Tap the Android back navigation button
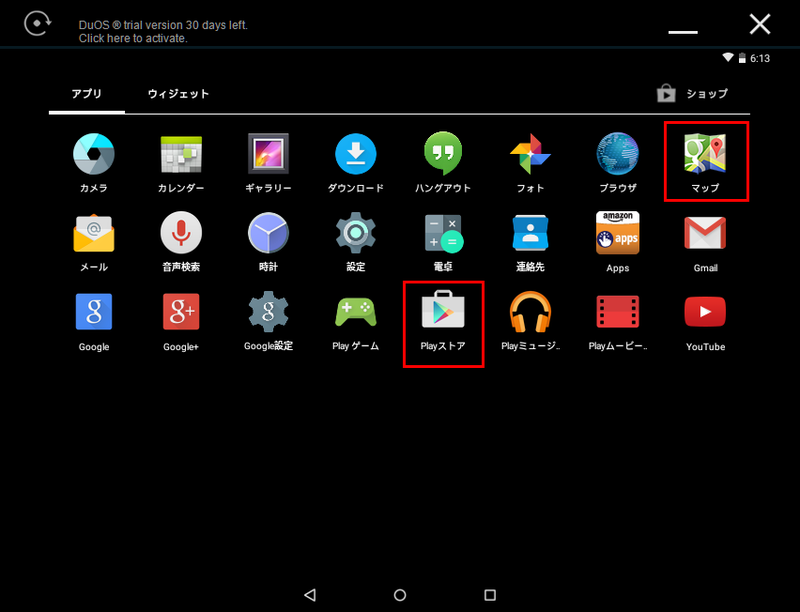The image size is (800, 612). pos(310,595)
